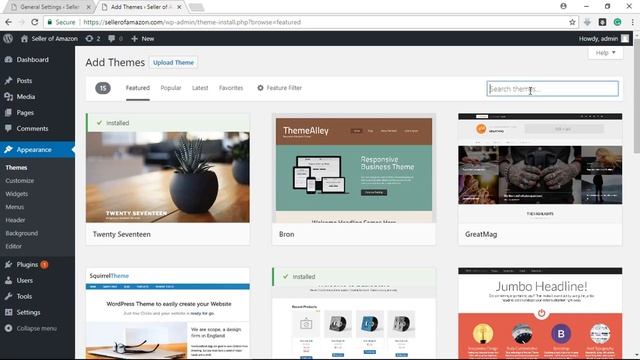Click the Chrome profile icon
Screen dimensions: 640x360
pos(564,6)
